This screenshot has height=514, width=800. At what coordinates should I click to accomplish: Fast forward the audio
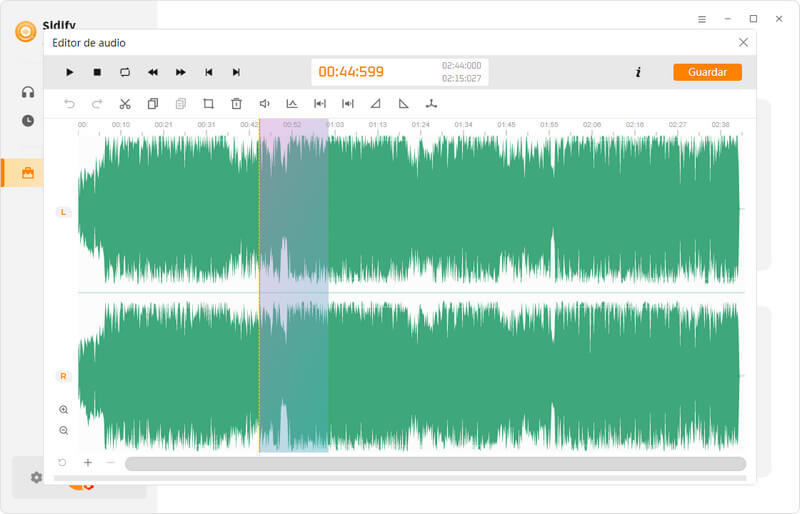pyautogui.click(x=181, y=72)
